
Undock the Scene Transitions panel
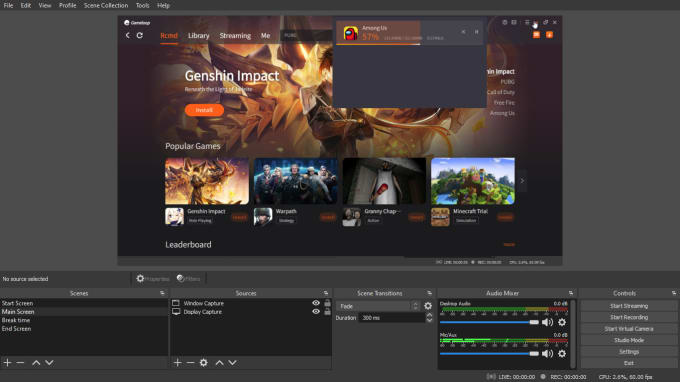tap(429, 293)
